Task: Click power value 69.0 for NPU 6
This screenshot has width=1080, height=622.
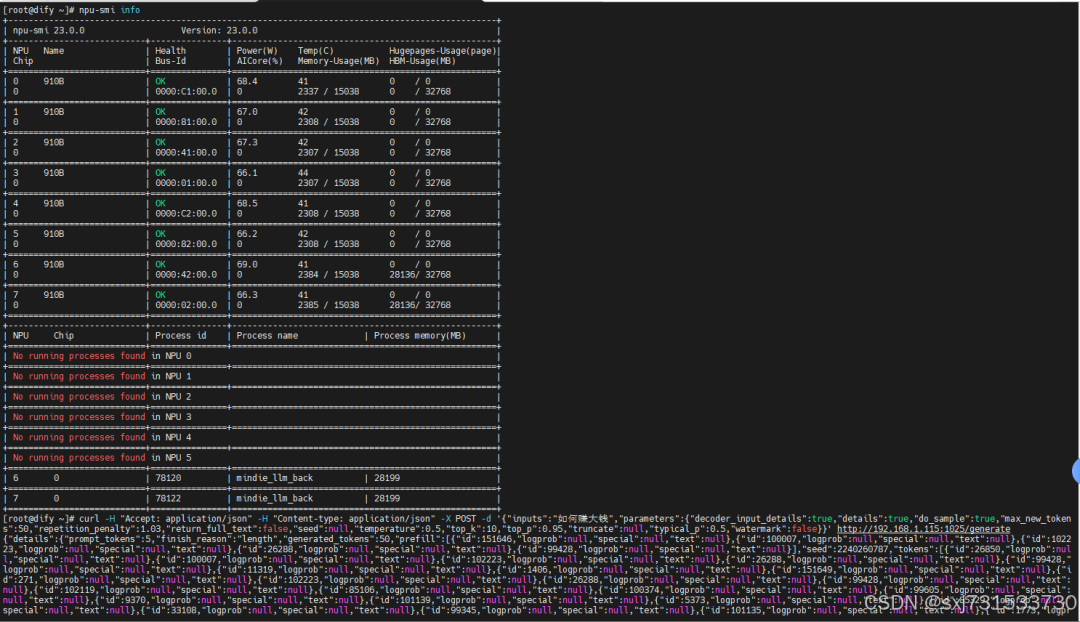Action: pos(247,264)
